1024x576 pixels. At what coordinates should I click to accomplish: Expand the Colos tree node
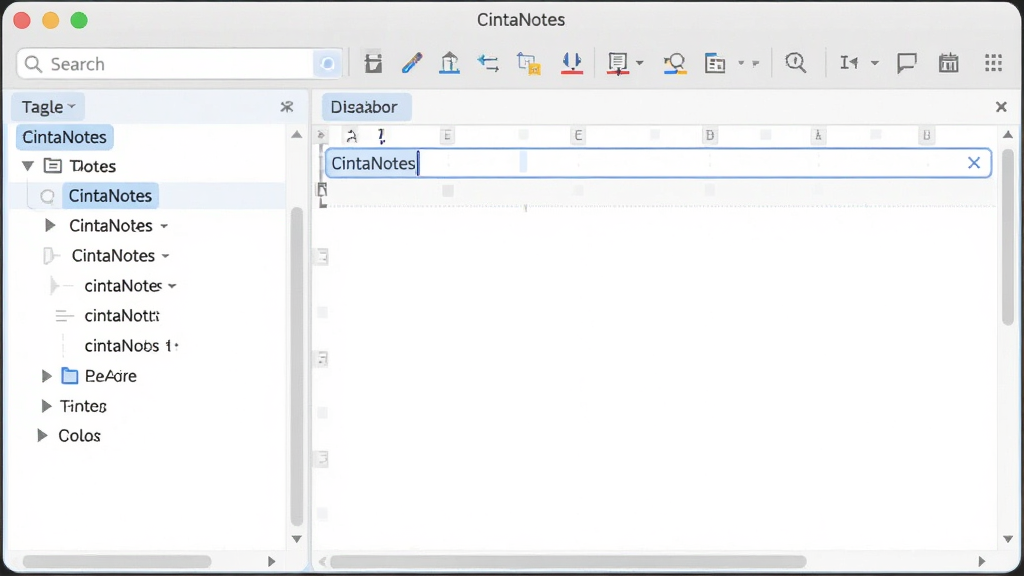[x=42, y=436]
